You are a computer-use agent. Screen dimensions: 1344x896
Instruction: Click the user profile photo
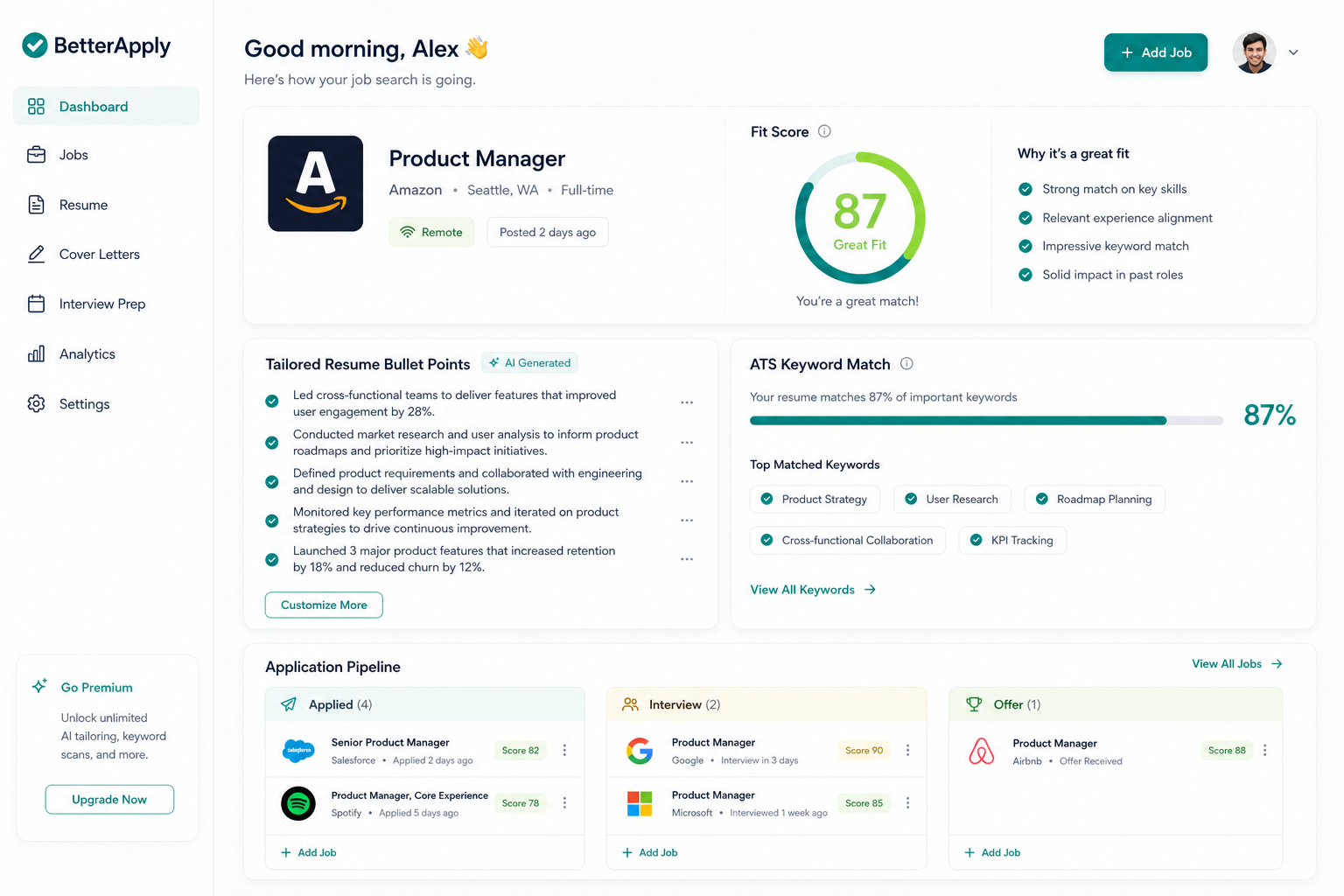point(1254,52)
